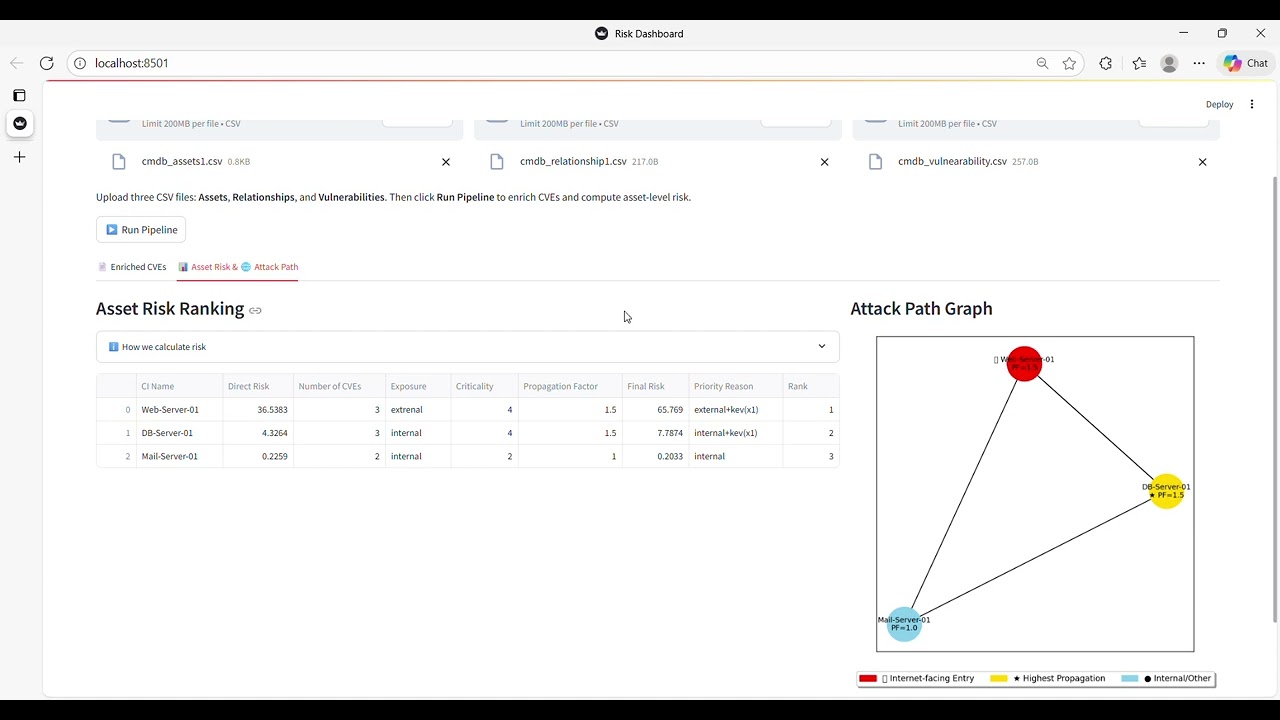Remove the cmdb_vulnearability.csv uploaded file
This screenshot has width=1280, height=720.
[x=1202, y=162]
